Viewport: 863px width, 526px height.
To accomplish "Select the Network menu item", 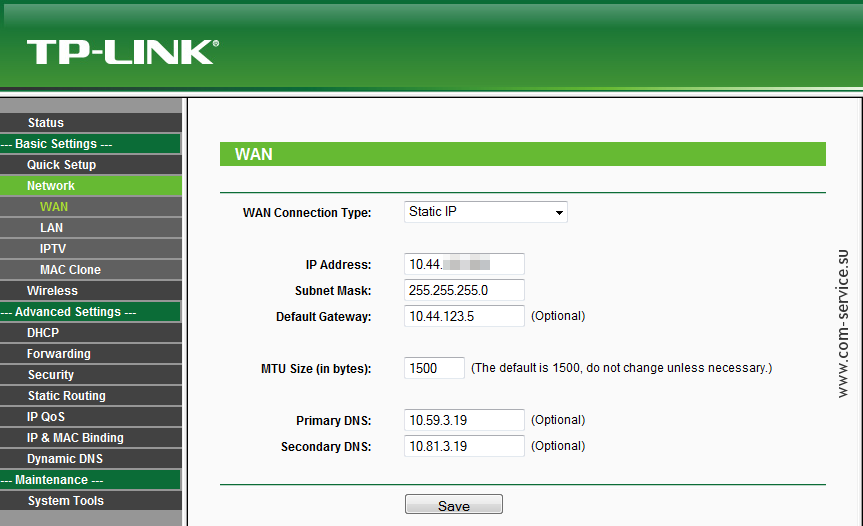I will coord(91,185).
